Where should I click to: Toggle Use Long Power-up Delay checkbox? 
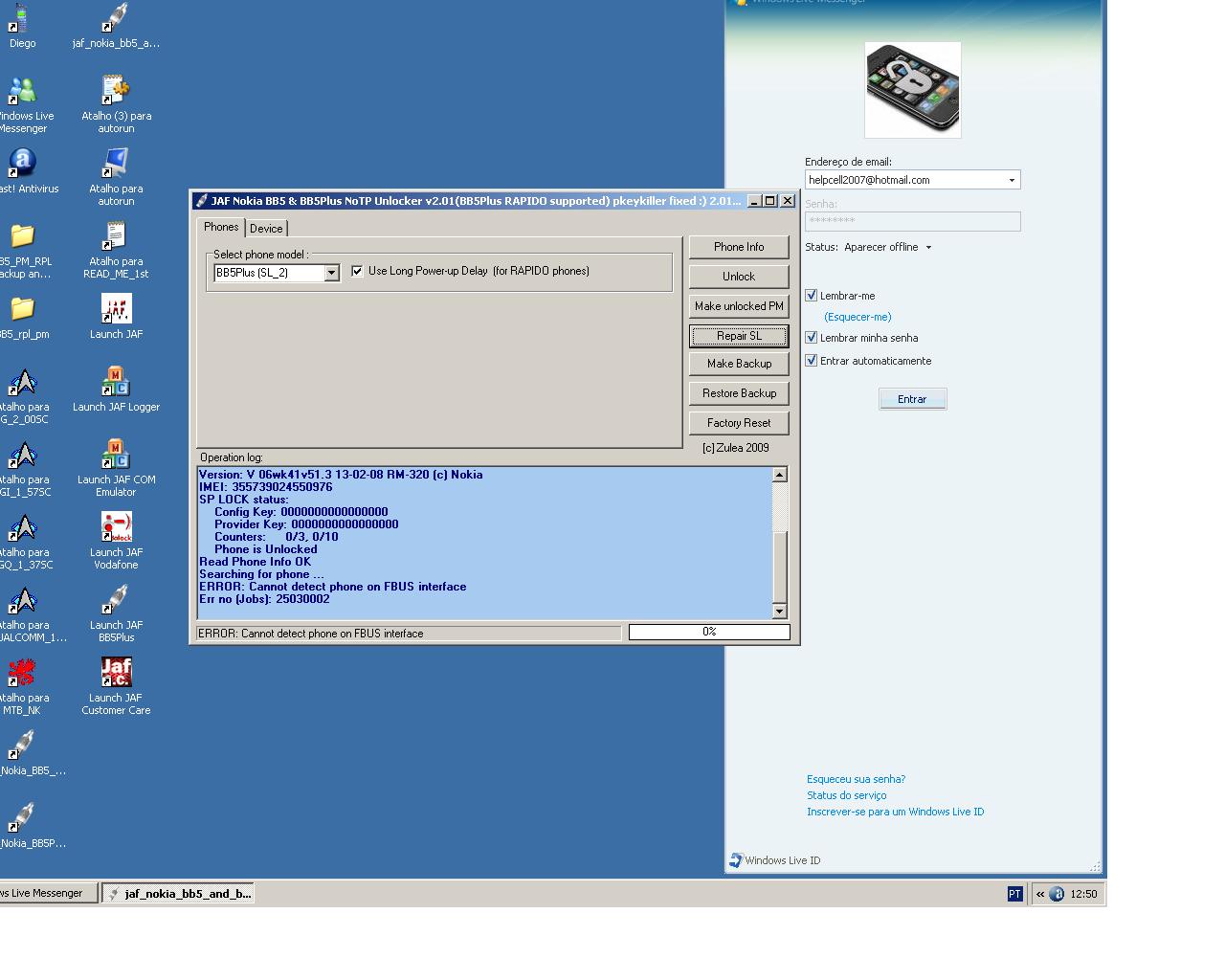pyautogui.click(x=357, y=271)
